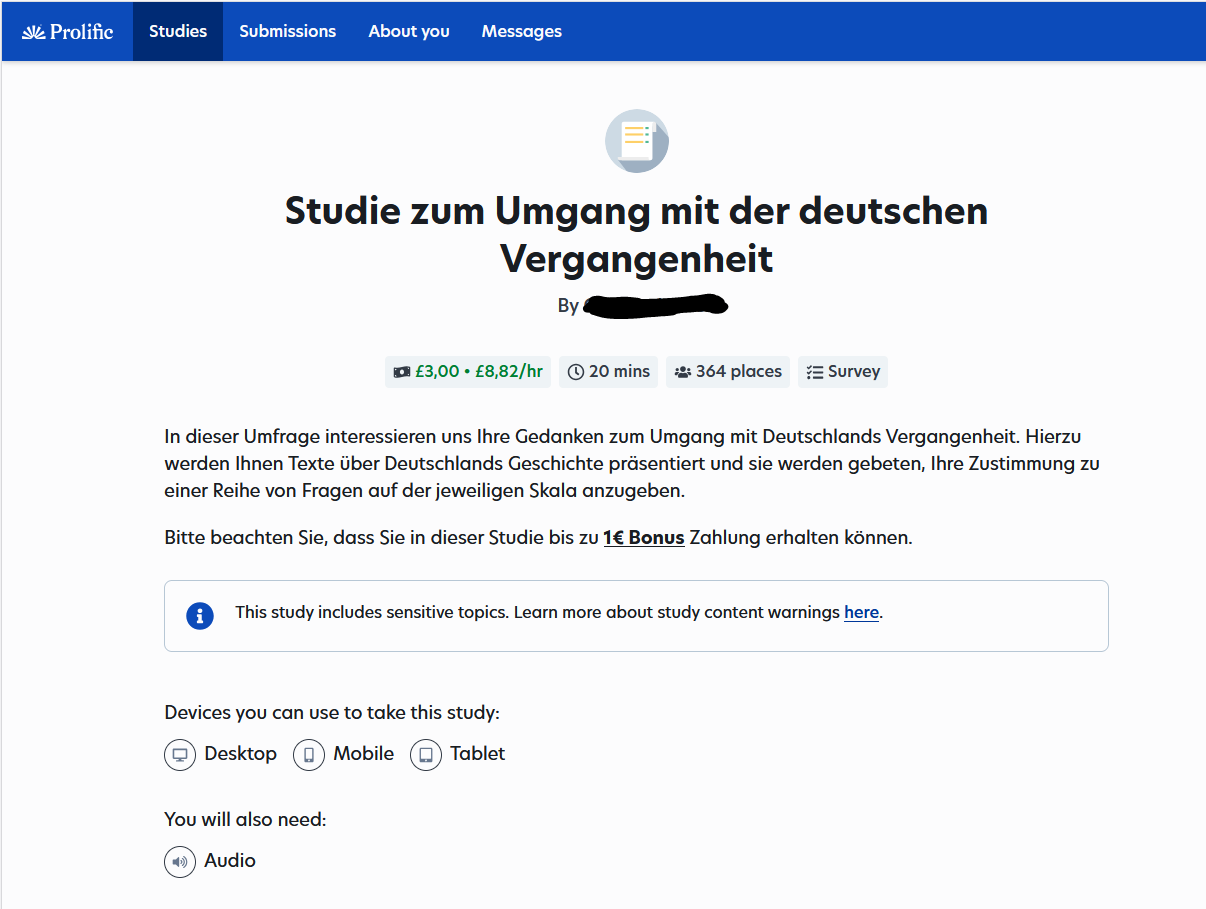This screenshot has height=909, width=1206.
Task: Click the 1€ Bonus underlined text
Action: pyautogui.click(x=644, y=537)
